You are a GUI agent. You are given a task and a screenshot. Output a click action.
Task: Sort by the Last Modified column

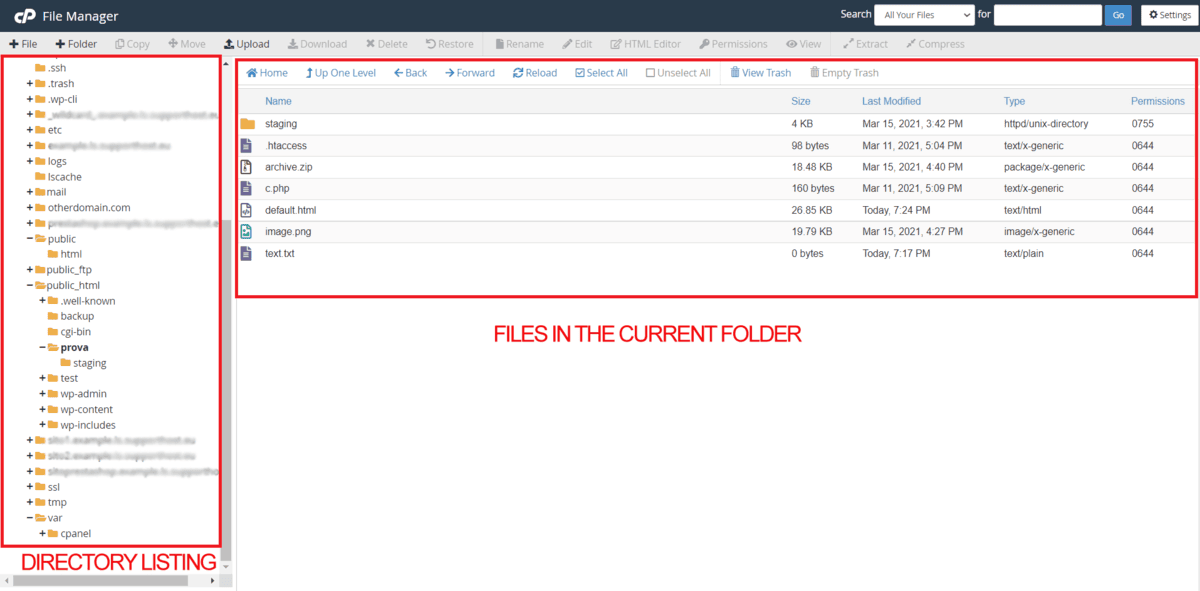click(x=891, y=101)
